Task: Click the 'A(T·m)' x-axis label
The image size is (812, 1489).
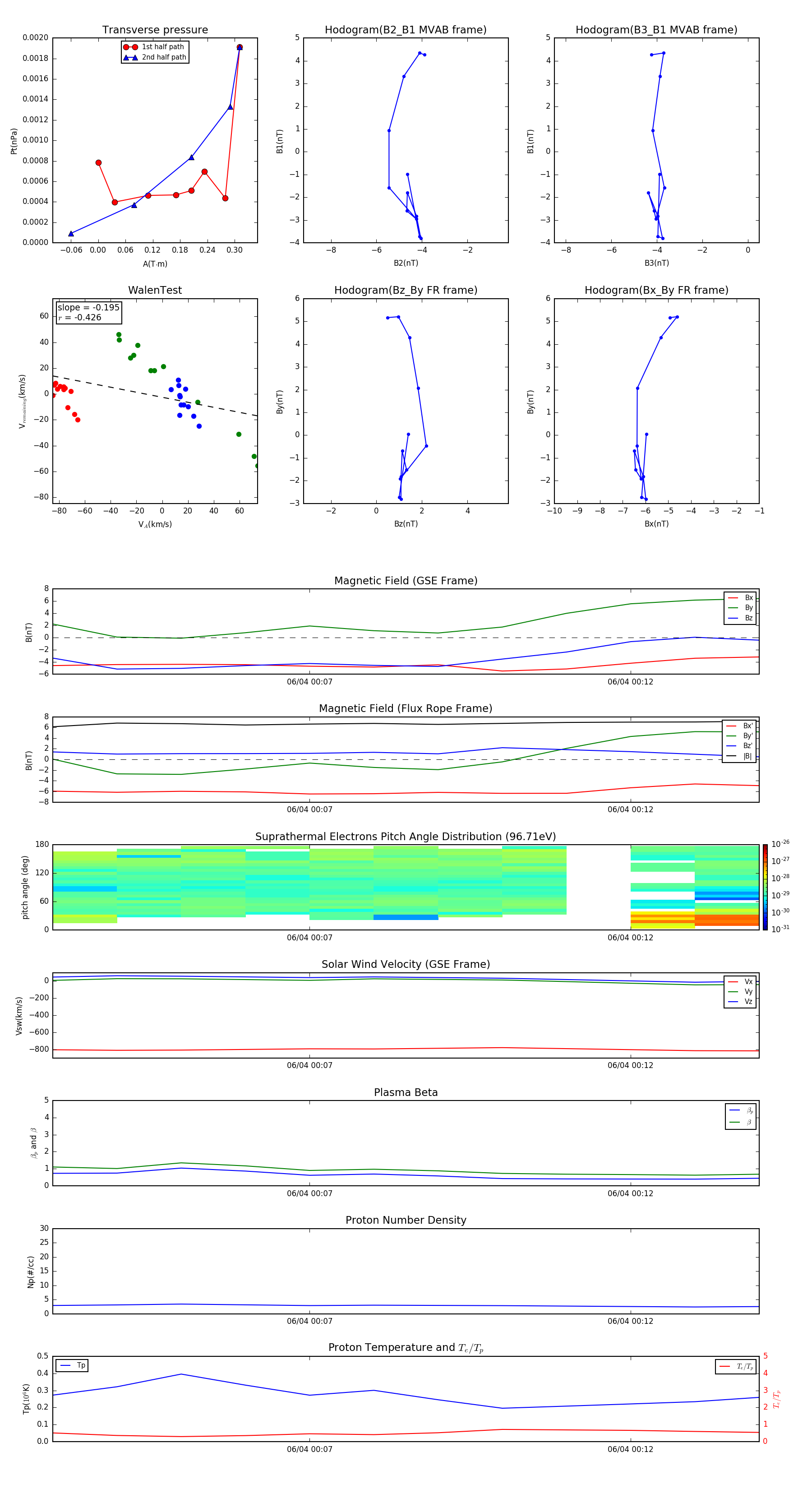Action: tap(155, 264)
